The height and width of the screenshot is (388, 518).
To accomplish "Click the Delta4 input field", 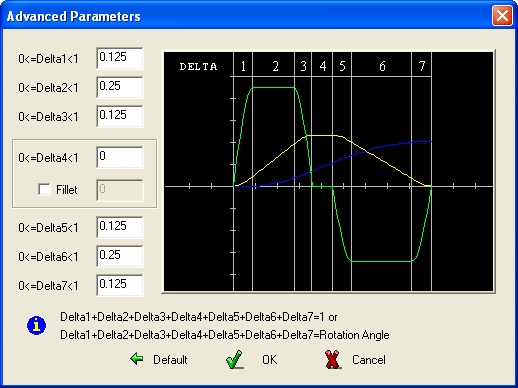I will tap(120, 157).
